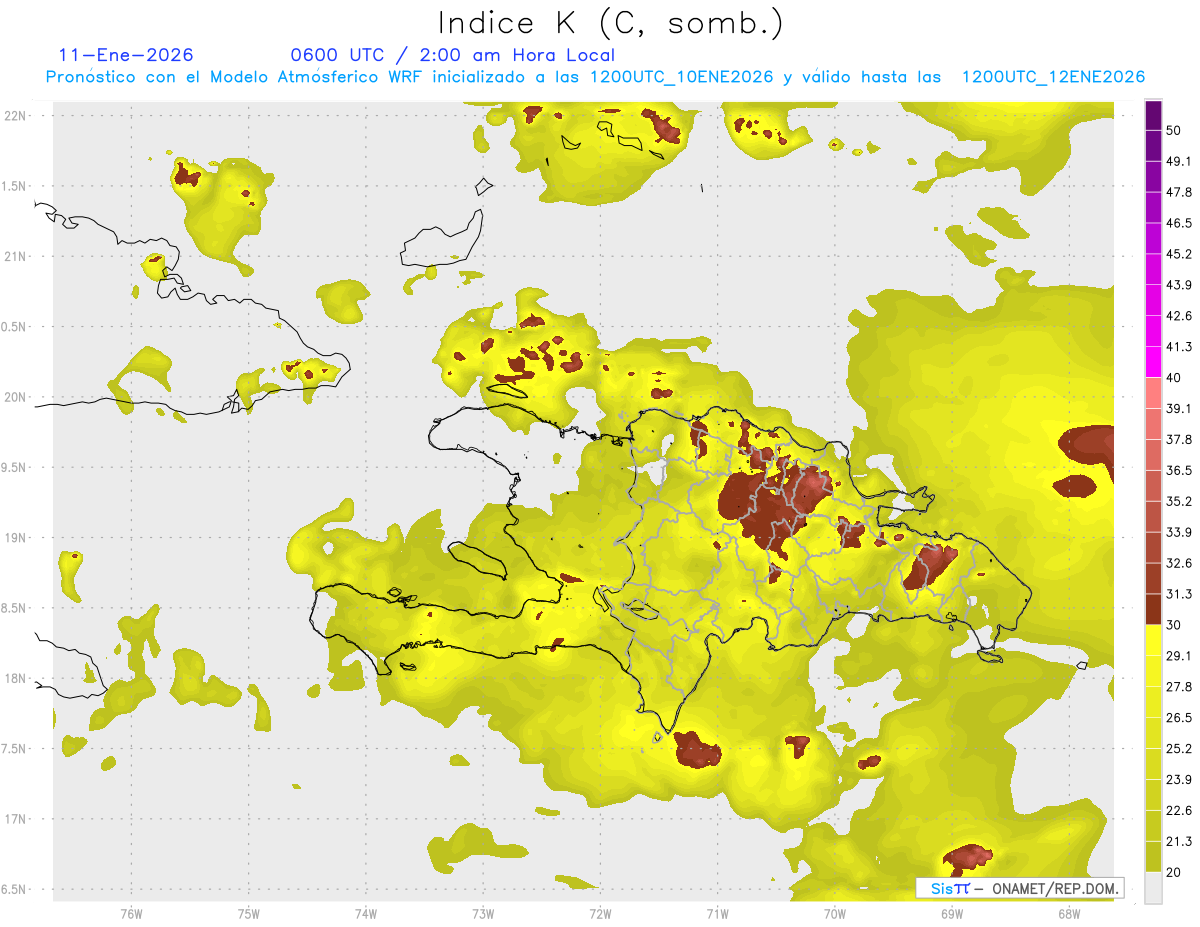
Task: Click the "37.8" color scale value
Action: coord(1179,440)
